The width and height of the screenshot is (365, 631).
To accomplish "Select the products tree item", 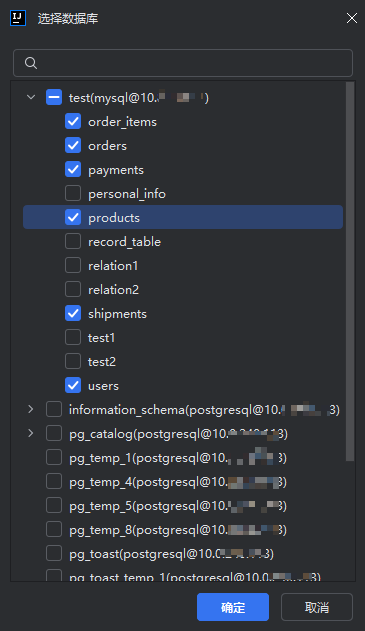I will 183,217.
